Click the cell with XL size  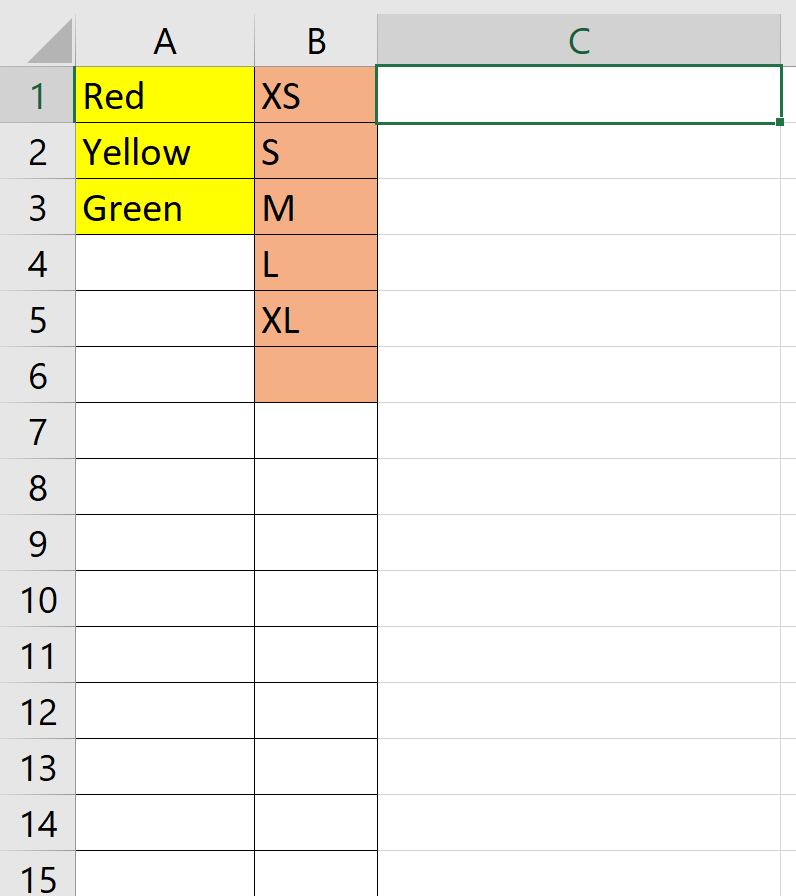(x=315, y=320)
